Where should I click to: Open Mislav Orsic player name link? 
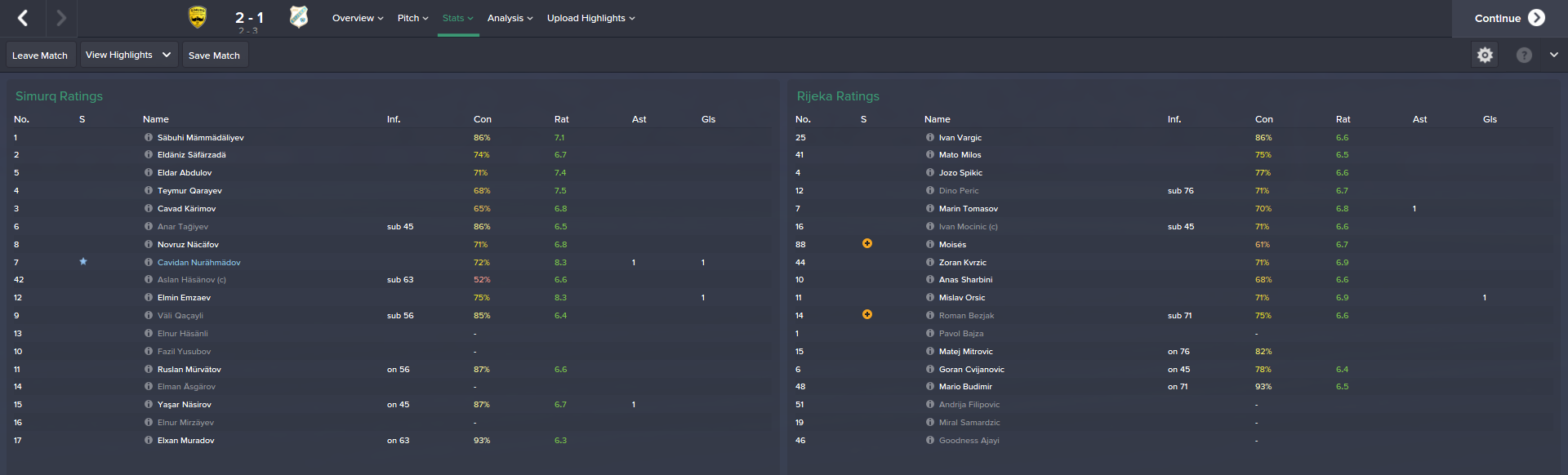(x=962, y=298)
